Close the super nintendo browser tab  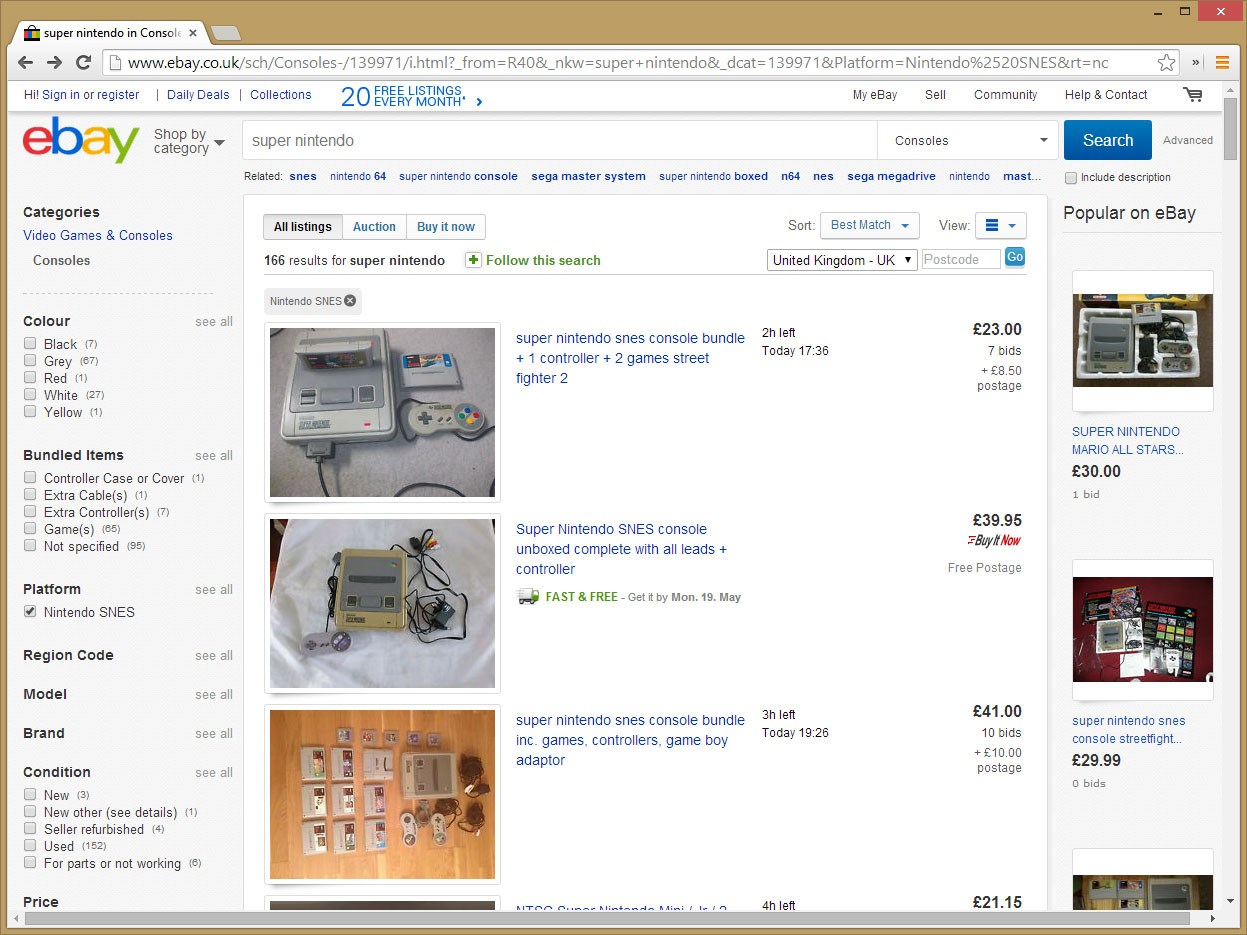(x=193, y=32)
